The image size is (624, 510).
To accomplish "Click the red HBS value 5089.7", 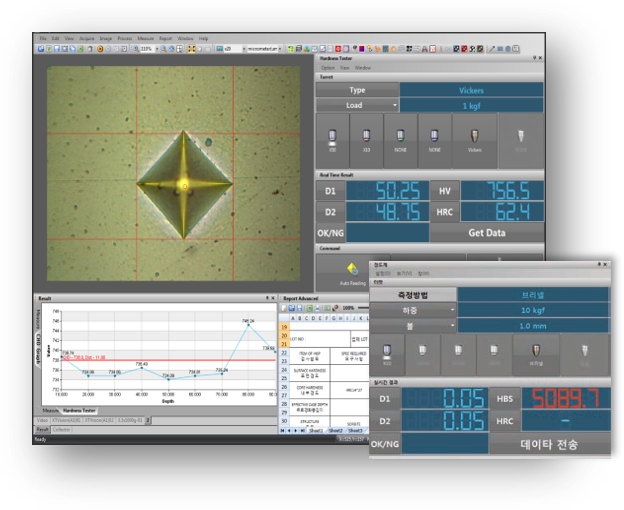I will (x=566, y=398).
